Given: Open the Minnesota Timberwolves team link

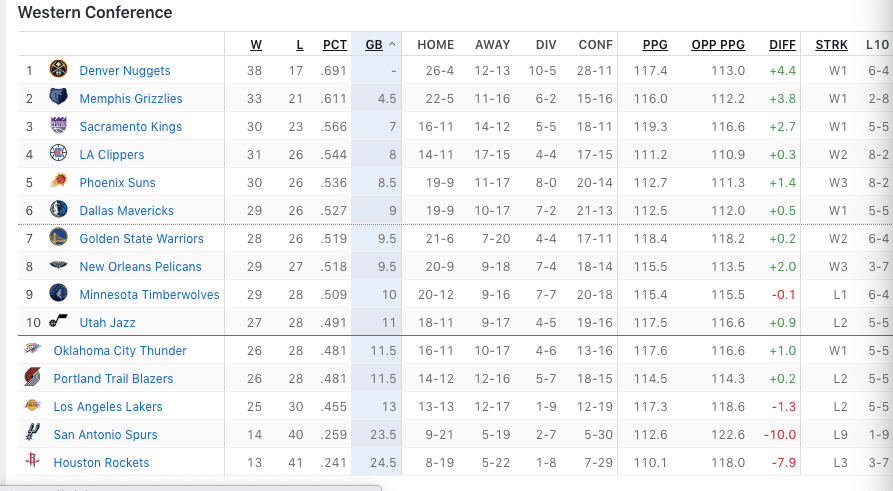Looking at the screenshot, I should [149, 294].
